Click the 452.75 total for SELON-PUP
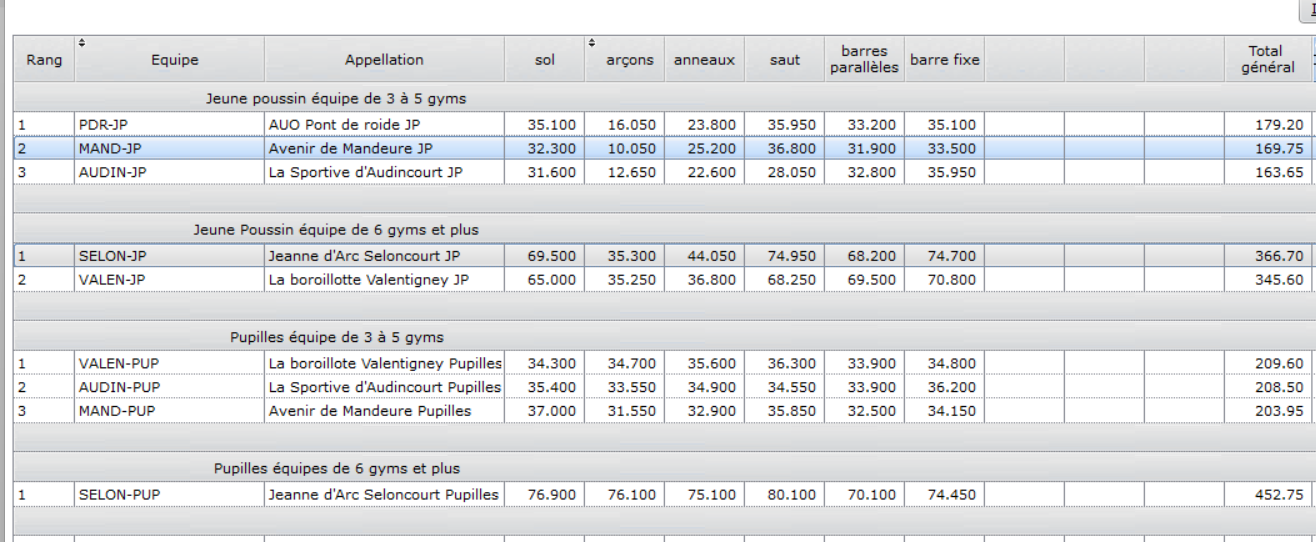The width and height of the screenshot is (1316, 542). point(1266,493)
